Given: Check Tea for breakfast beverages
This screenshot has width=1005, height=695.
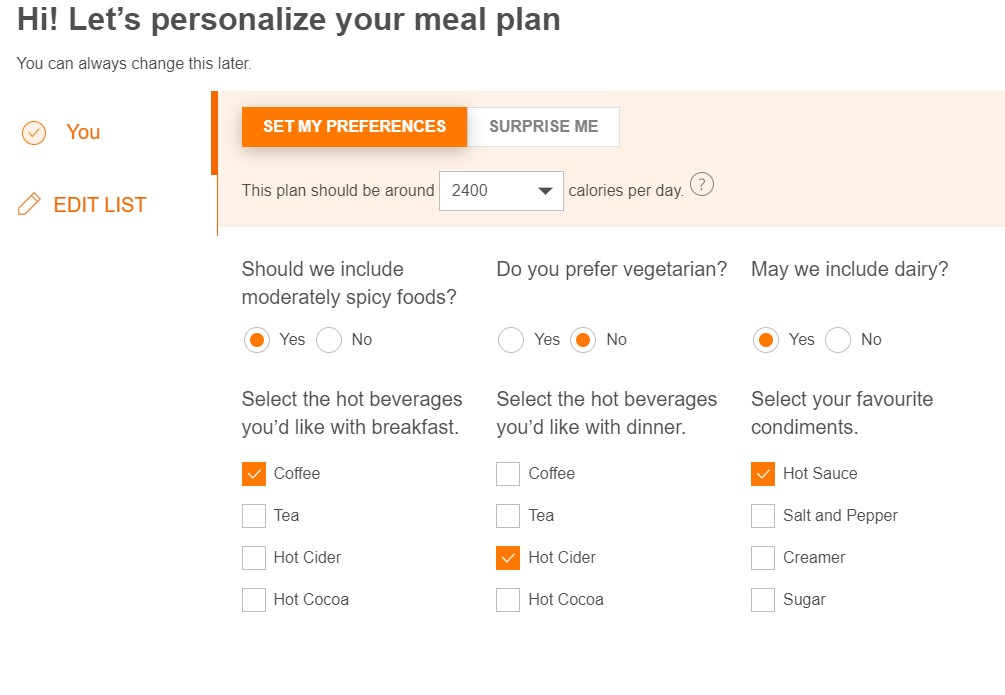Looking at the screenshot, I should [254, 516].
